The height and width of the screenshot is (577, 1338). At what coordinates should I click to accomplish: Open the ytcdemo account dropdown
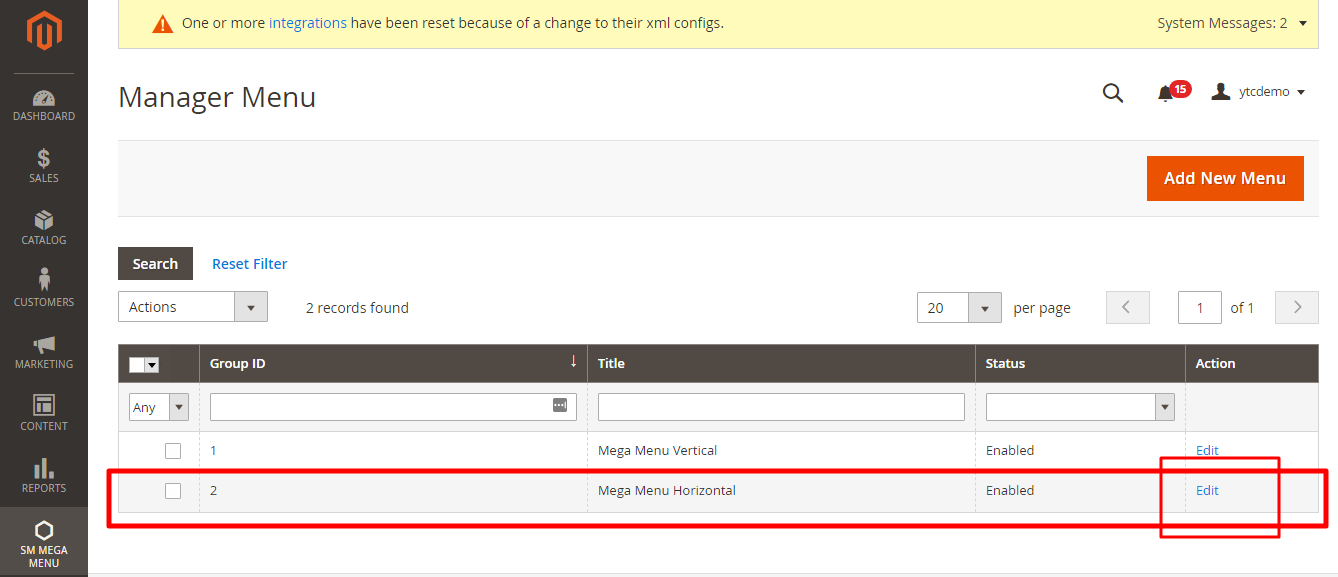tap(1258, 92)
